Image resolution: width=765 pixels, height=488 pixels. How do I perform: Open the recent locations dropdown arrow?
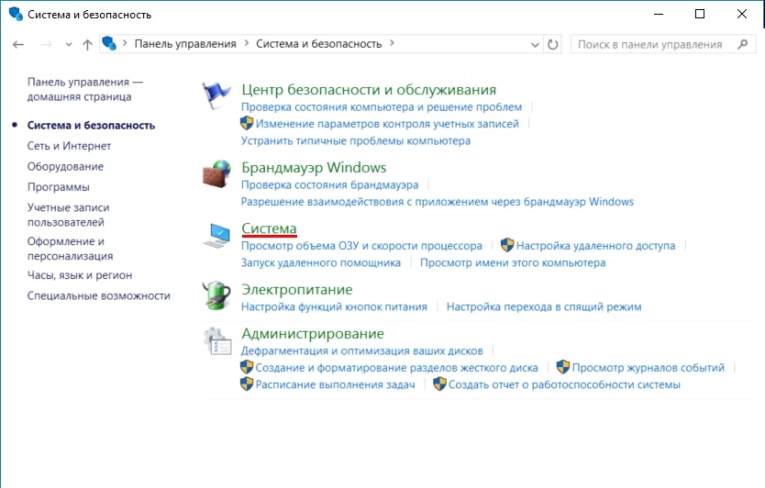(69, 44)
